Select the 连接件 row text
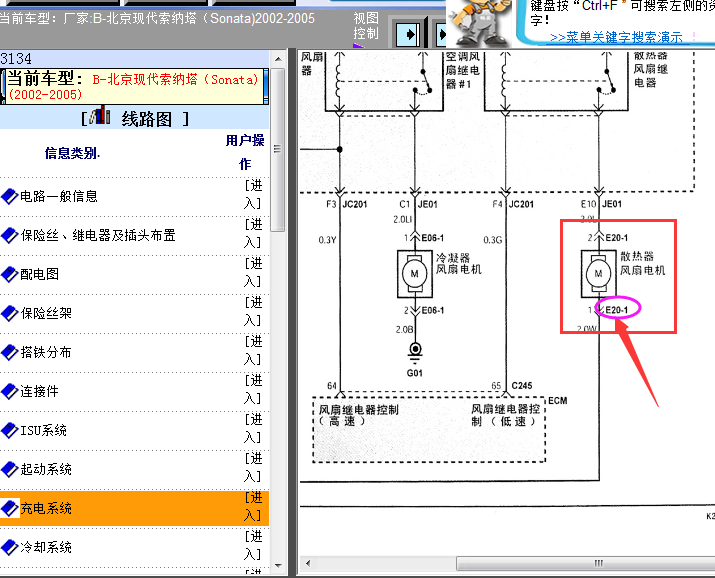The width and height of the screenshot is (715, 578). (x=40, y=392)
